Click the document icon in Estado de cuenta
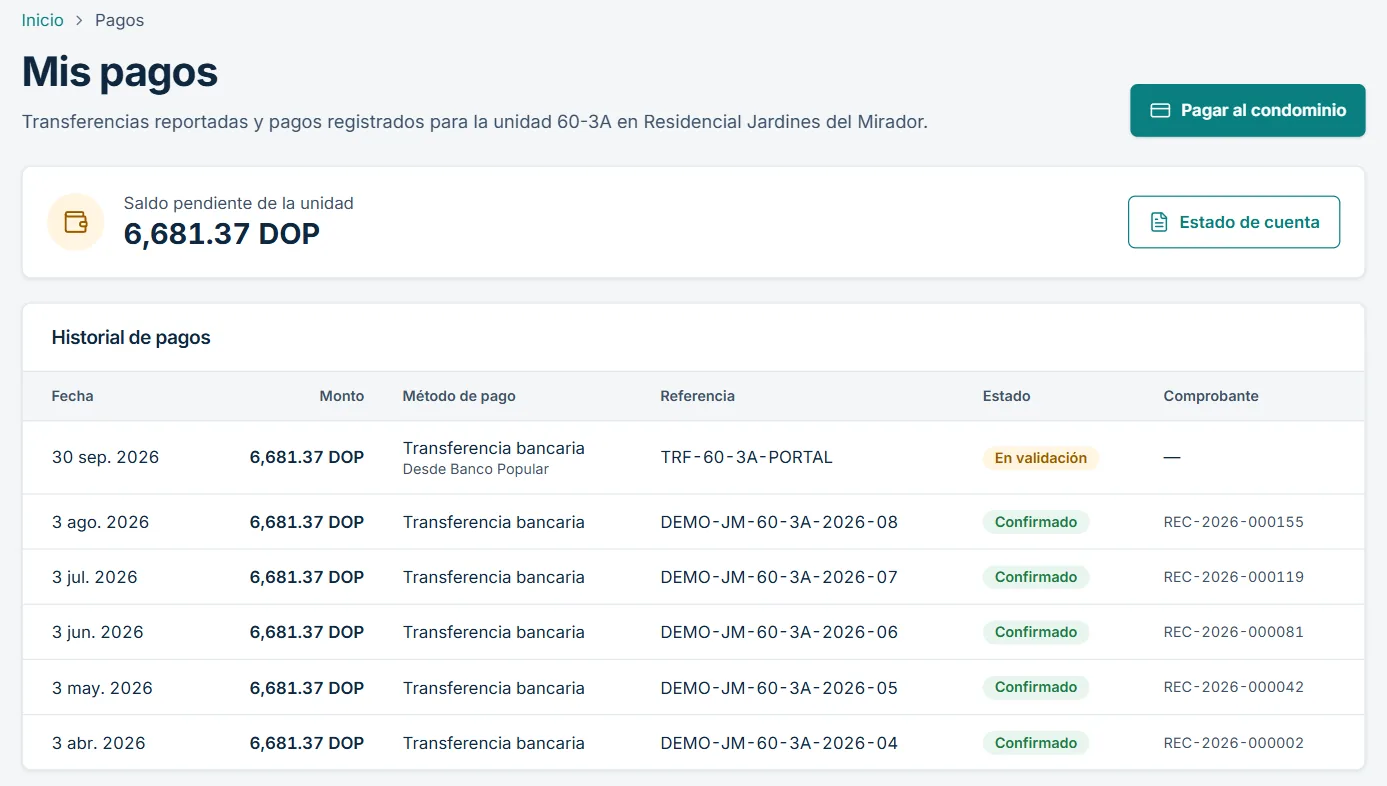The height and width of the screenshot is (786, 1387). (x=1159, y=222)
